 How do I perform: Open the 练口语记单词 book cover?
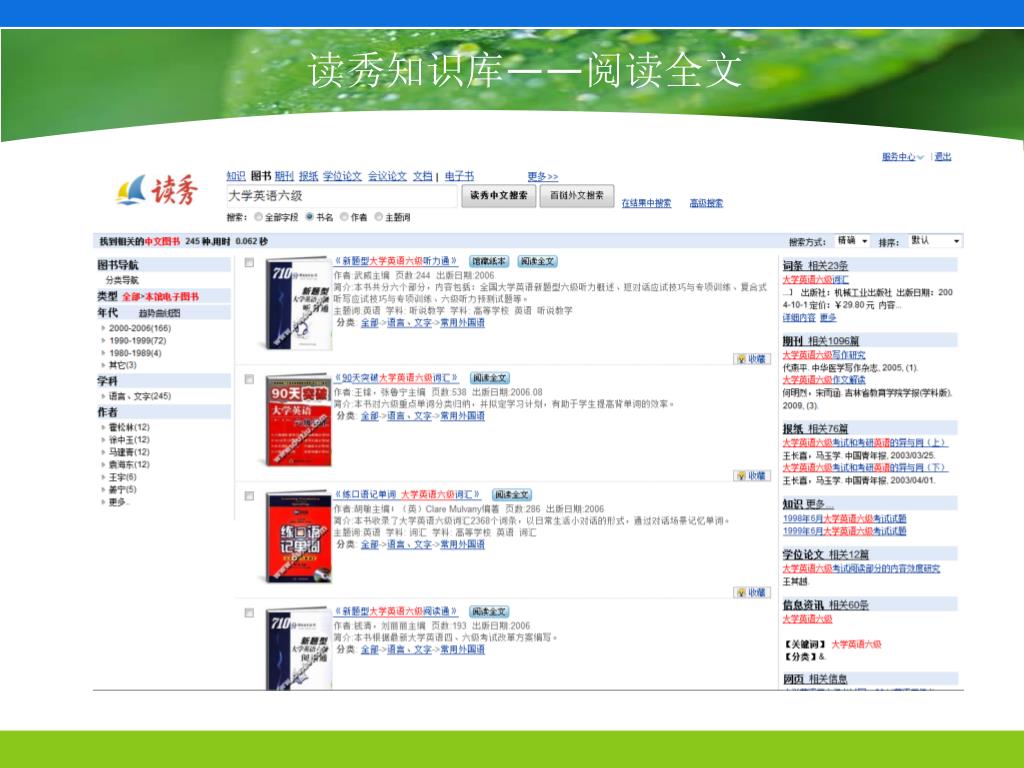298,537
